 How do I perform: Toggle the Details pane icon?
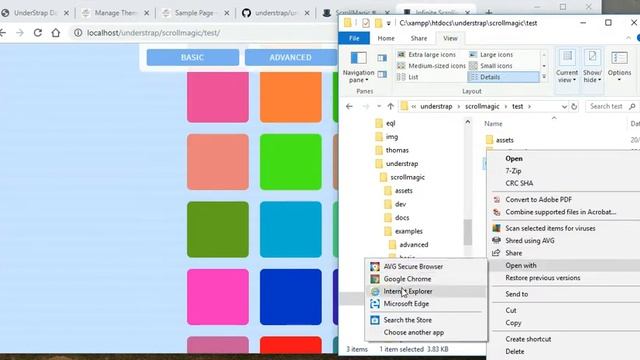382,74
